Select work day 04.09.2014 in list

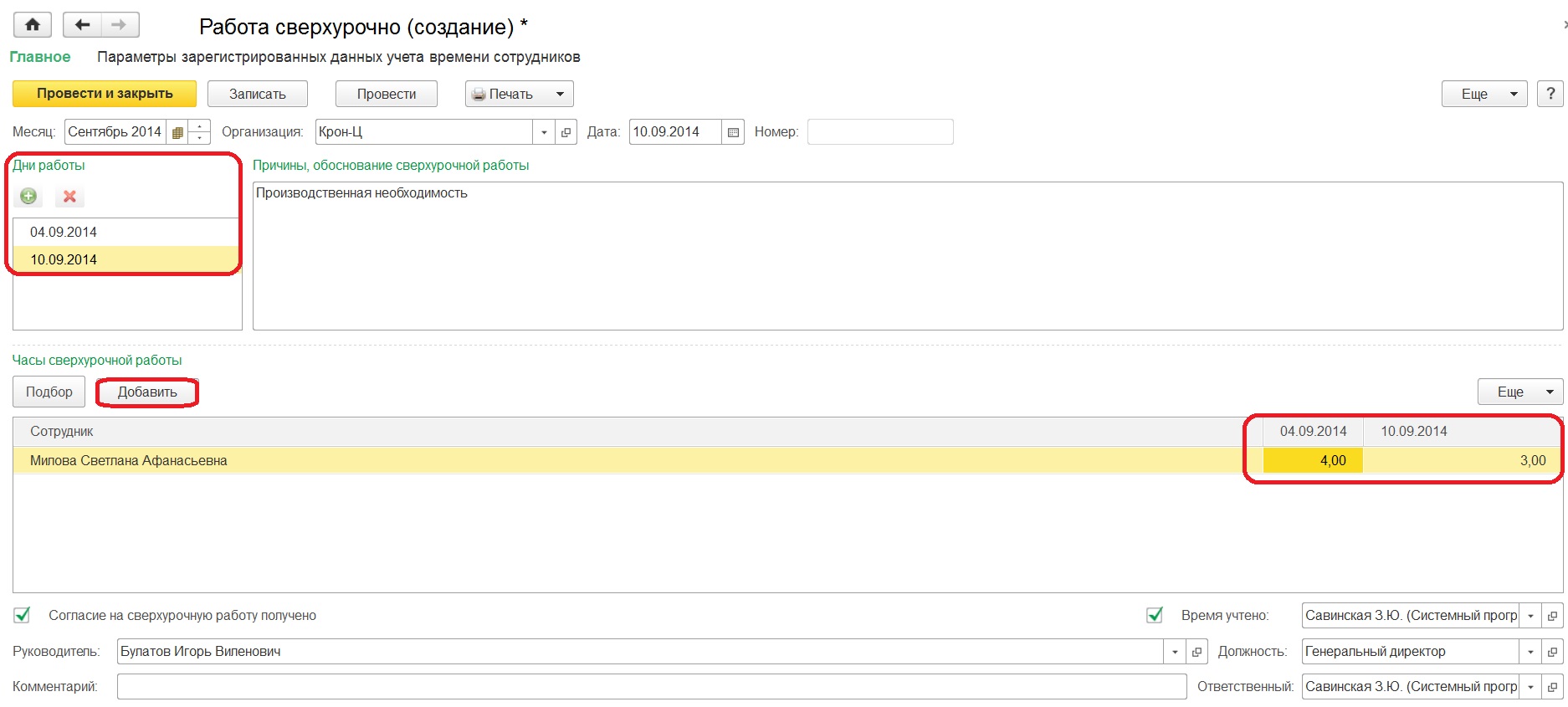pyautogui.click(x=126, y=232)
